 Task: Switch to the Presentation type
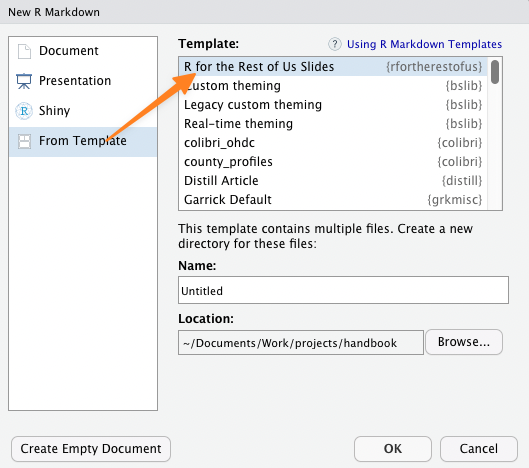pyautogui.click(x=75, y=81)
